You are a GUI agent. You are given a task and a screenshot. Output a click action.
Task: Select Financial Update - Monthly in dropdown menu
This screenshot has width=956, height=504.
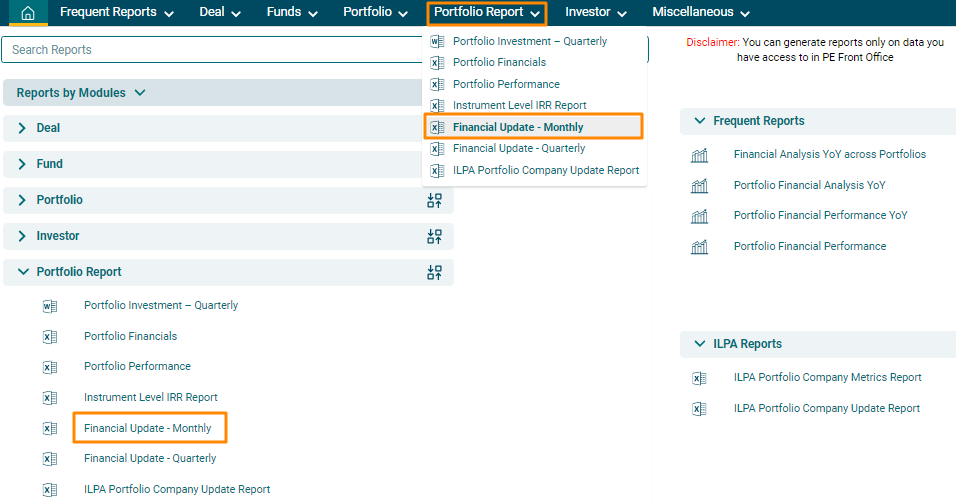(x=518, y=127)
